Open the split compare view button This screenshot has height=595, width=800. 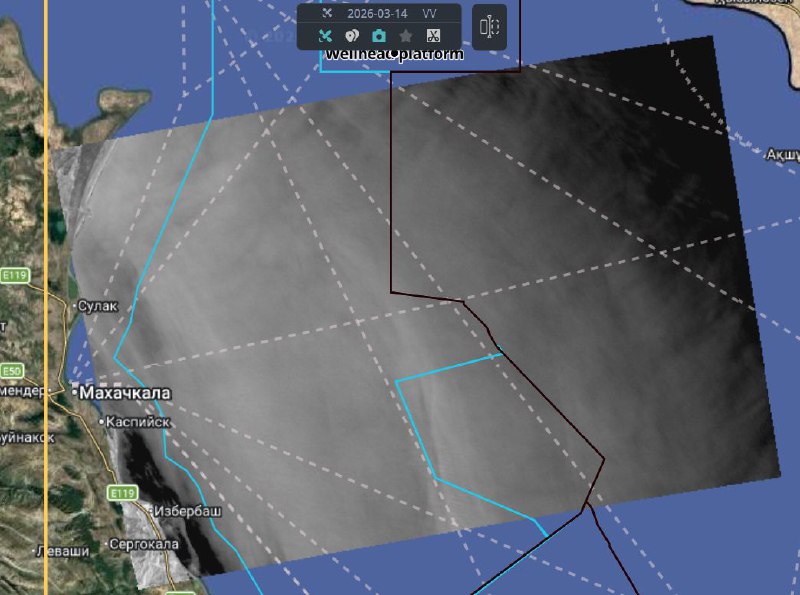[489, 26]
